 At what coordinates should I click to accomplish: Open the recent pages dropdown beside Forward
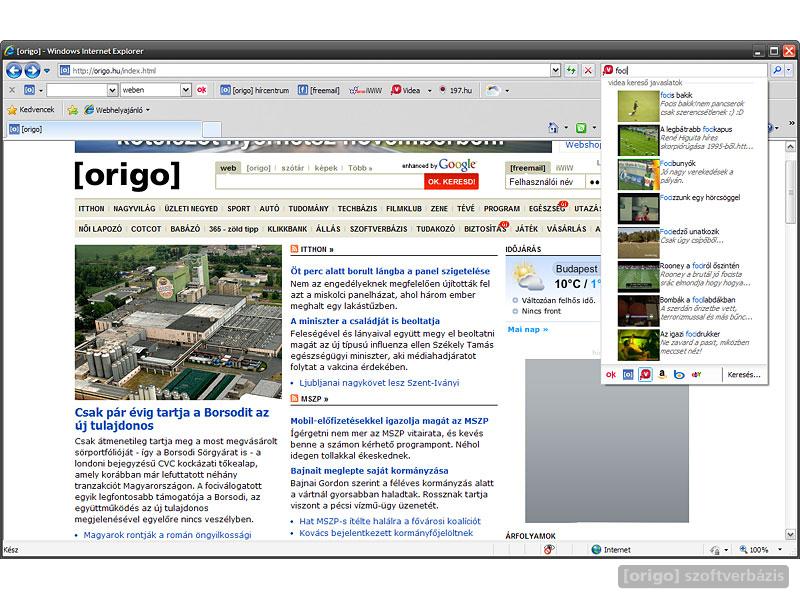click(x=47, y=70)
